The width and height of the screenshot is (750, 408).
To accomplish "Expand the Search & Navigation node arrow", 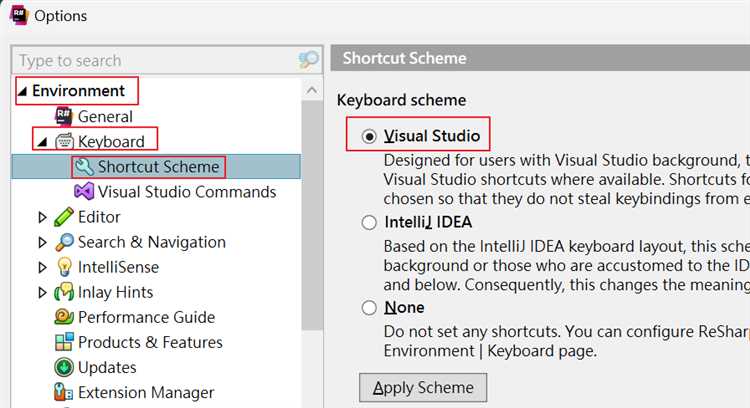I will pos(42,242).
